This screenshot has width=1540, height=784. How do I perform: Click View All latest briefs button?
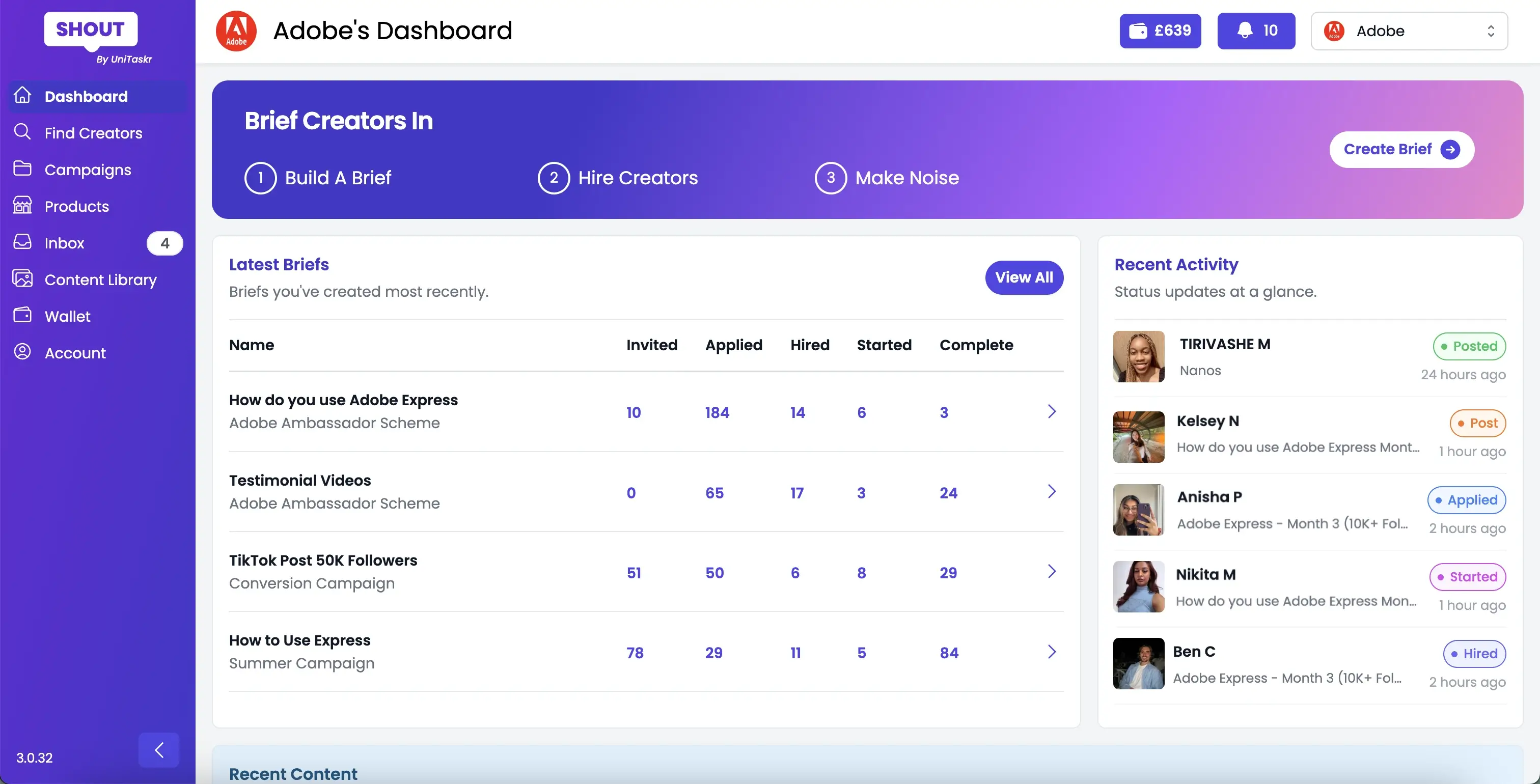tap(1024, 277)
